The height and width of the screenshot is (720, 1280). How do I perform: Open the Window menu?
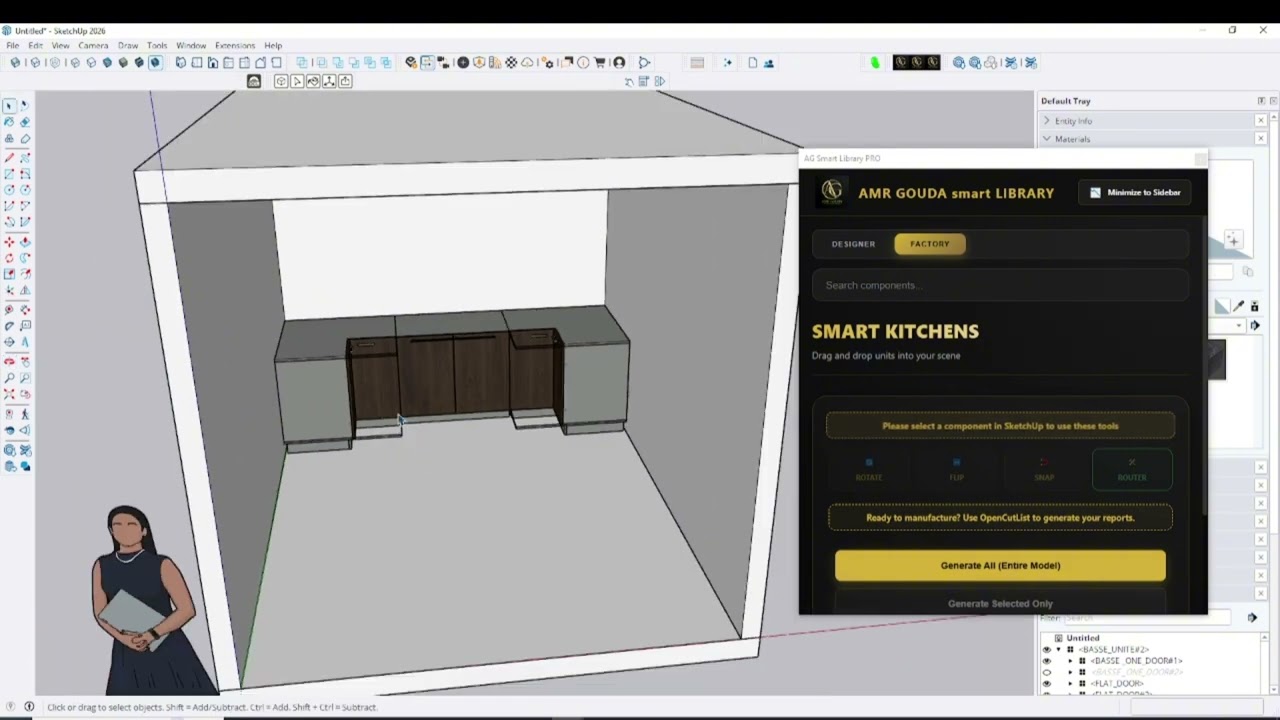[191, 45]
